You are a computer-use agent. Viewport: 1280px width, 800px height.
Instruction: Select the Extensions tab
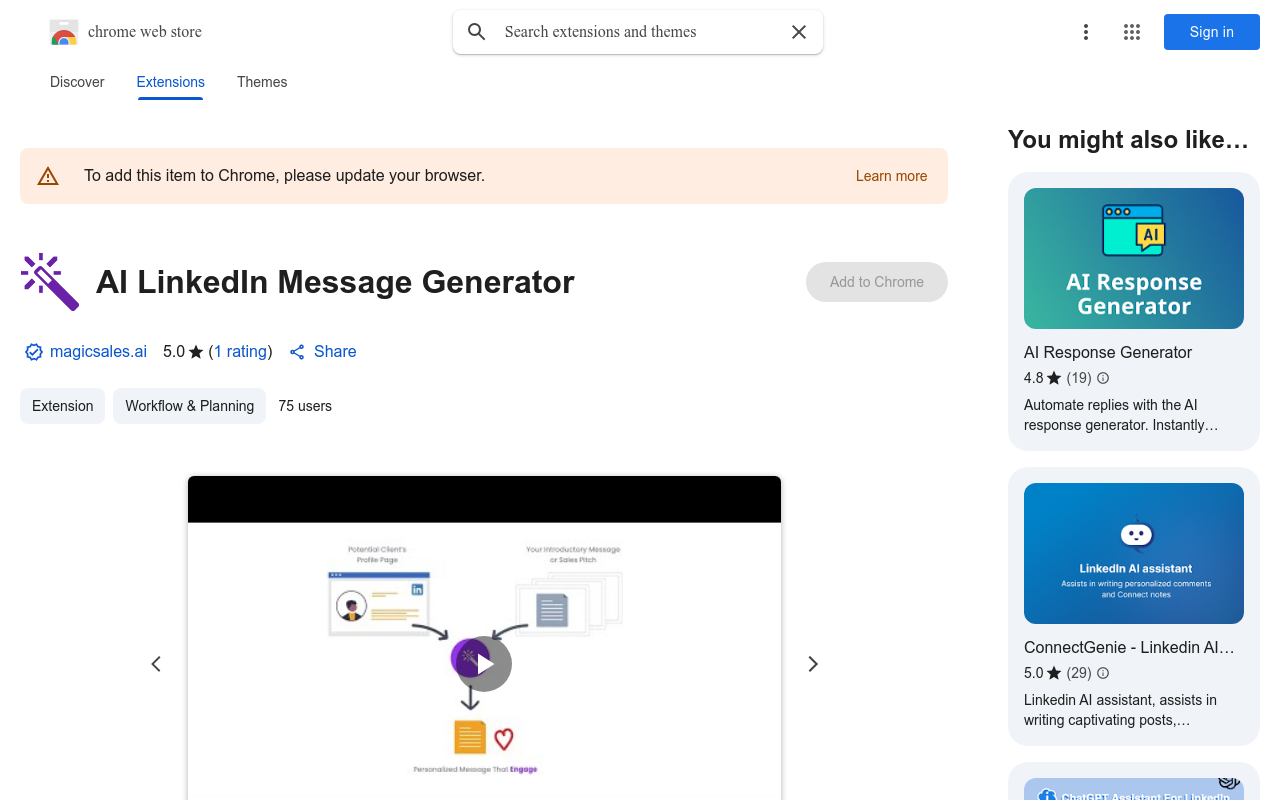171,82
